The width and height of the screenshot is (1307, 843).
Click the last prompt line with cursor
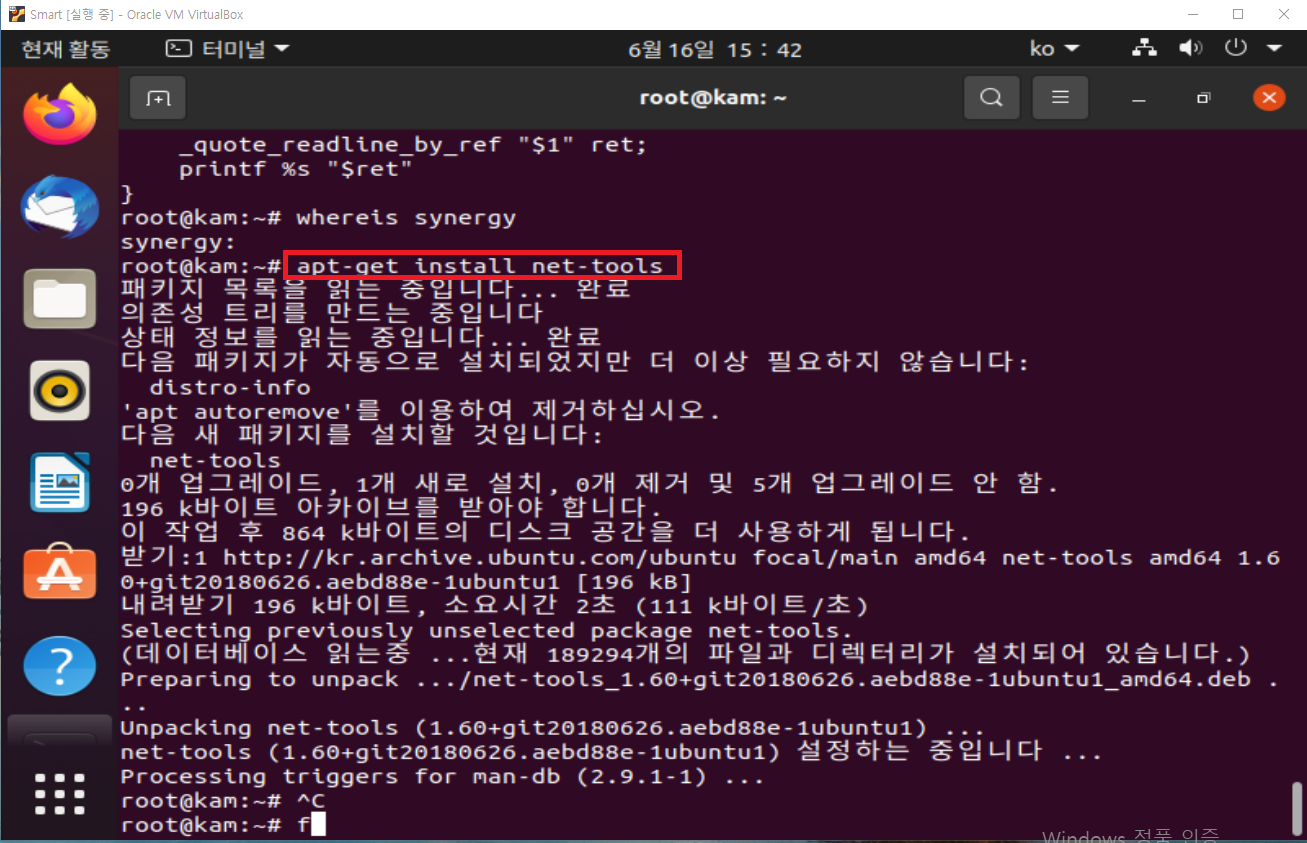point(223,826)
